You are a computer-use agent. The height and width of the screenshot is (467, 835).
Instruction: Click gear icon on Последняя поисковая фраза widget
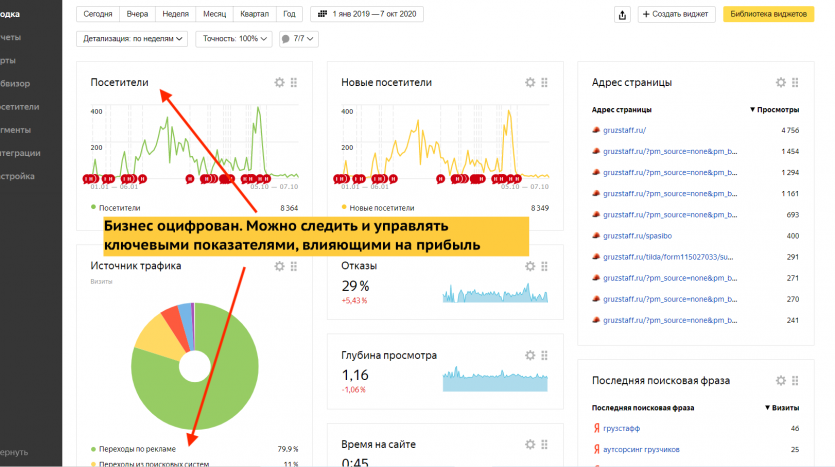[781, 380]
